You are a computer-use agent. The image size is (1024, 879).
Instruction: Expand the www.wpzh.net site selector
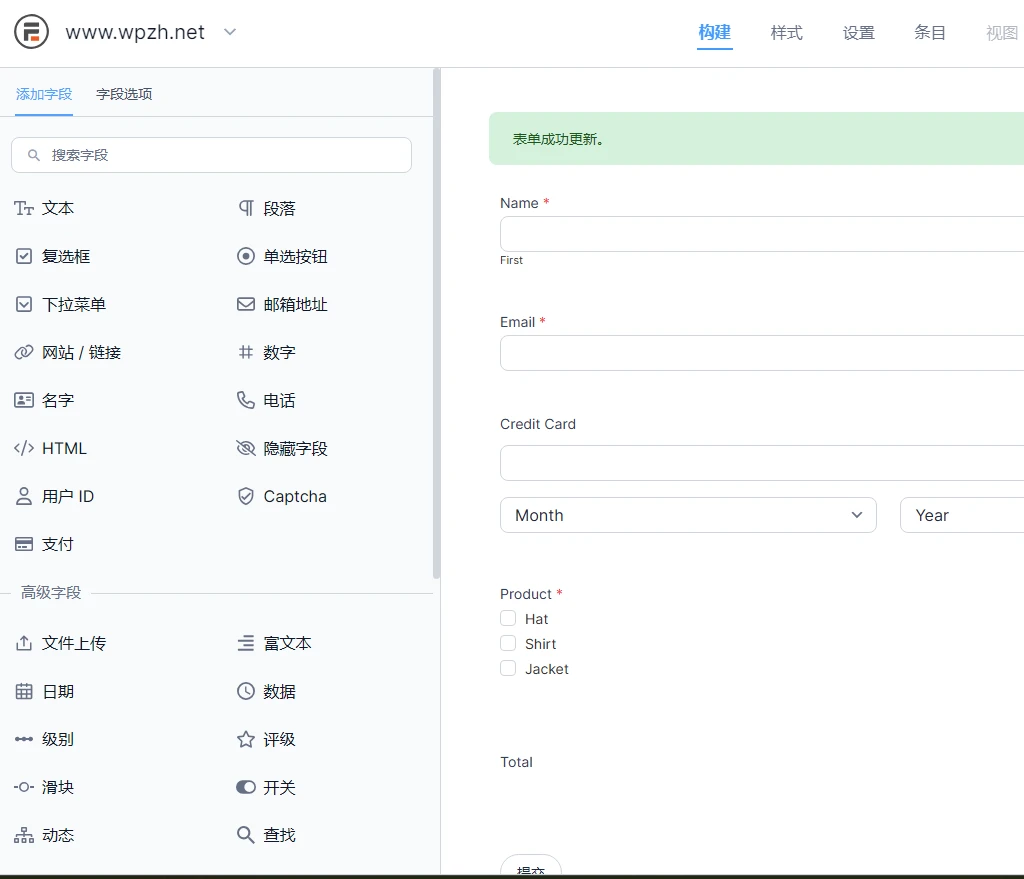(x=229, y=31)
